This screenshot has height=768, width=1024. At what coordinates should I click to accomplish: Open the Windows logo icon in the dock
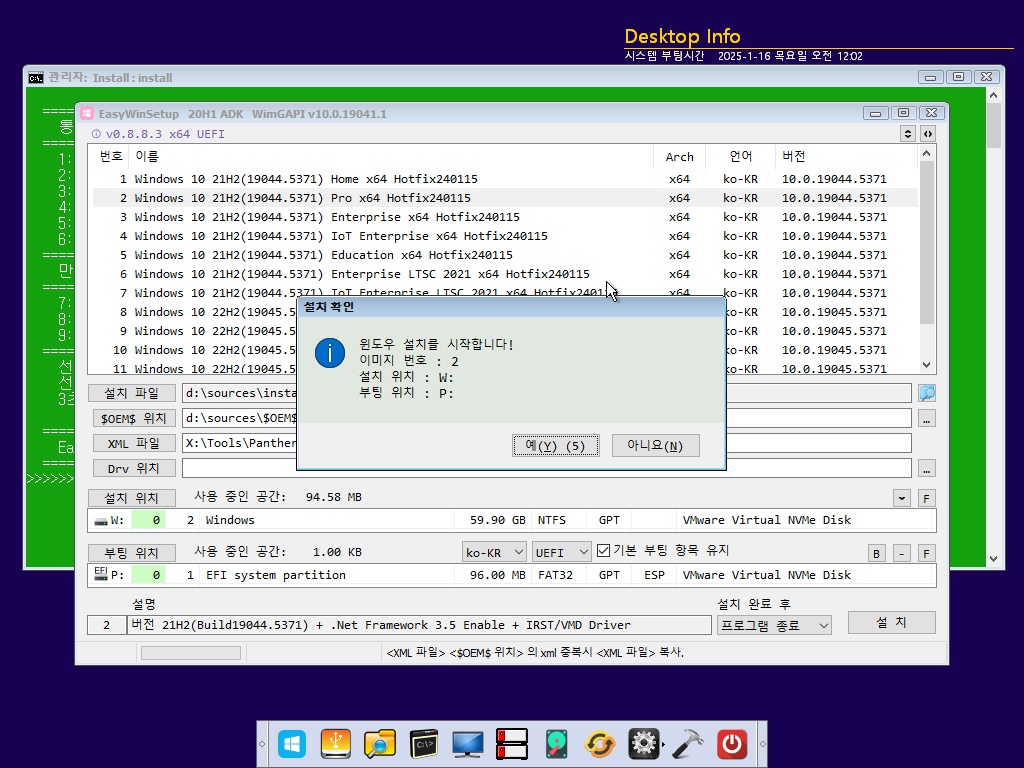coord(292,744)
